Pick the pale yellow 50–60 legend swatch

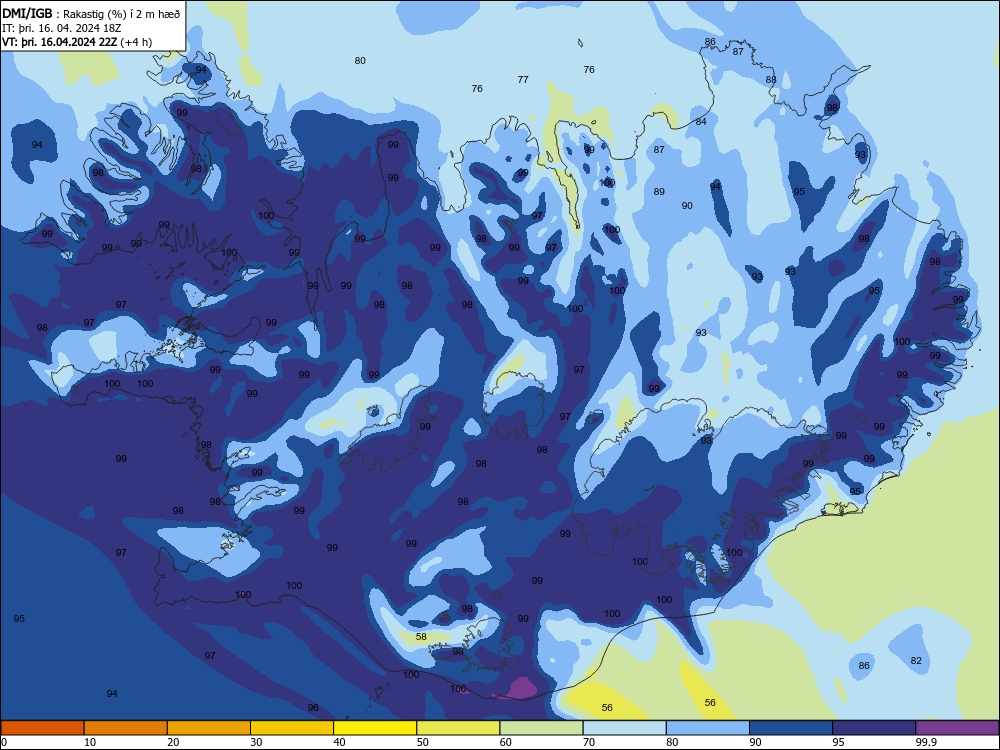pyautogui.click(x=458, y=728)
